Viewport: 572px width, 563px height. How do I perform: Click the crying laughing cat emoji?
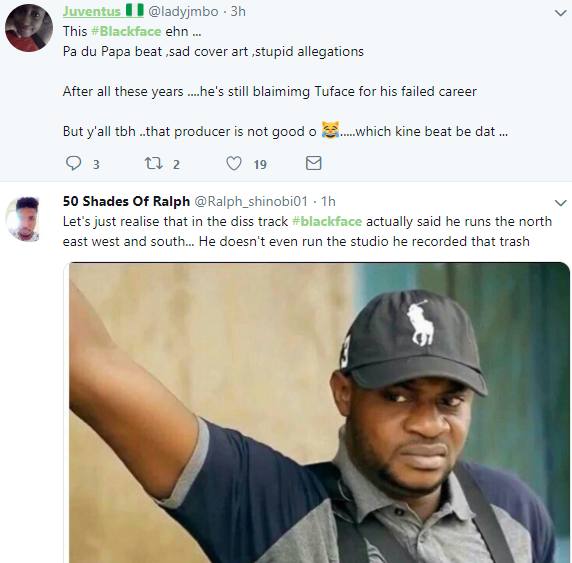click(x=330, y=130)
